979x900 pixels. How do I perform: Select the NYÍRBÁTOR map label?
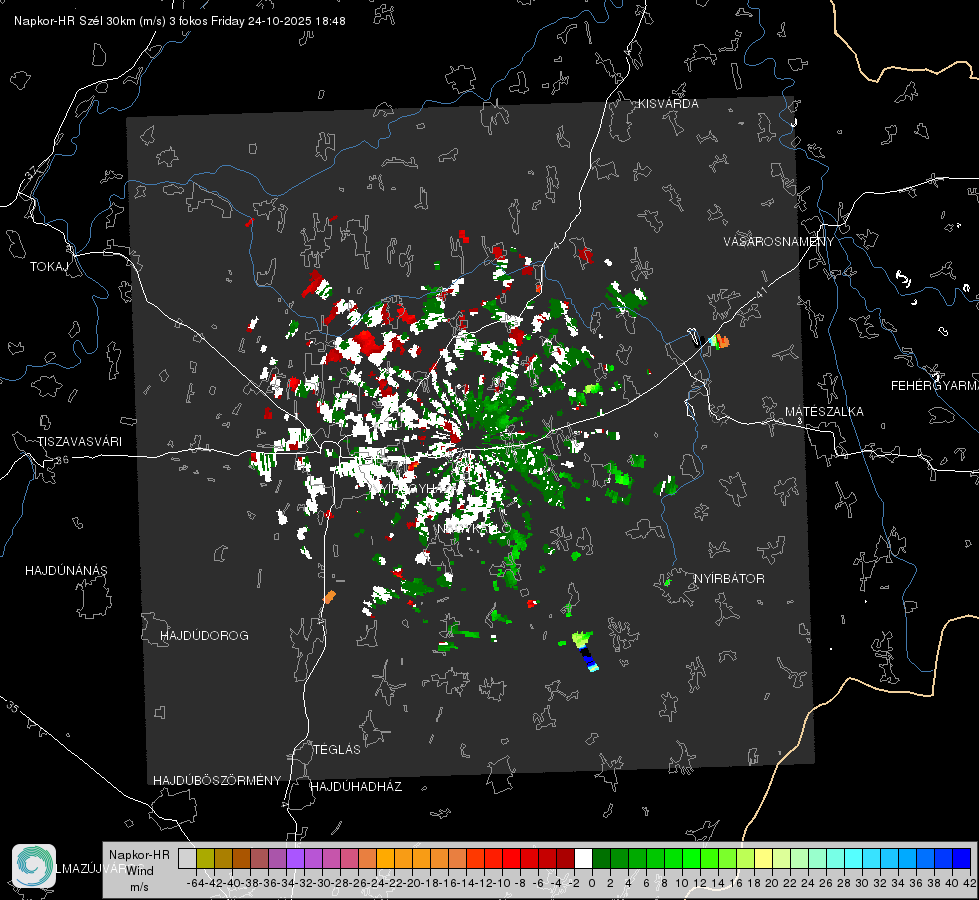point(729,579)
